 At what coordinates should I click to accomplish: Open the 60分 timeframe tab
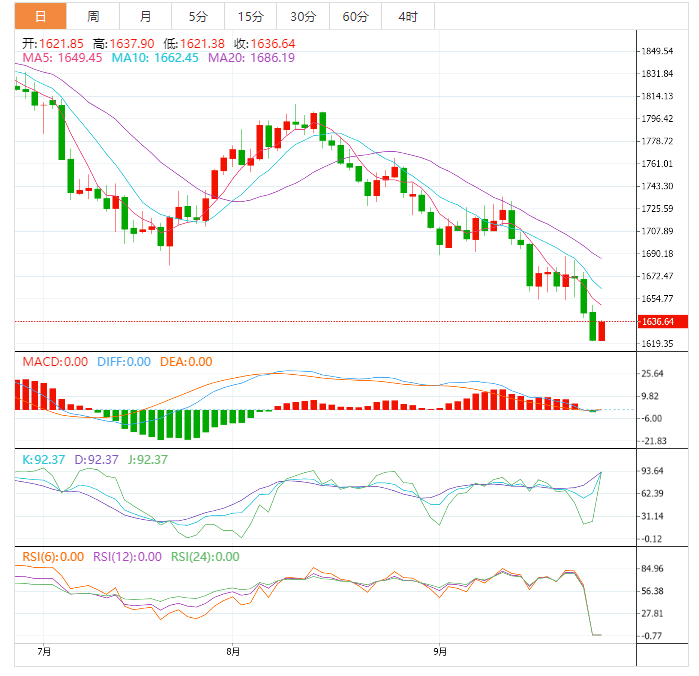pyautogui.click(x=356, y=16)
